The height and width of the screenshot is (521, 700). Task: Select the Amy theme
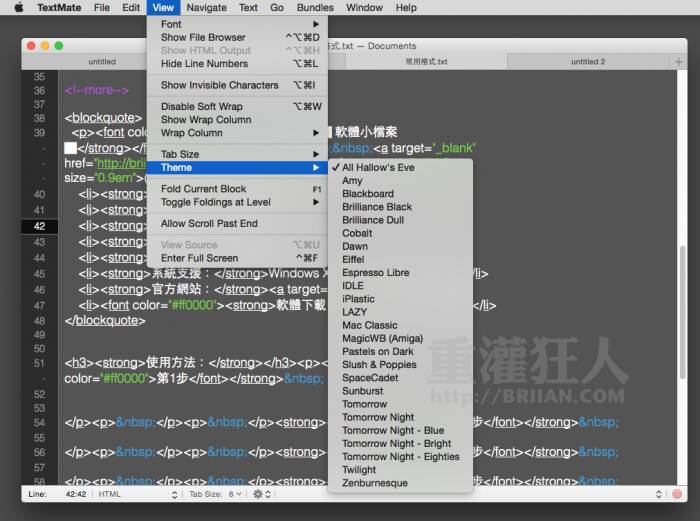[x=400, y=181]
